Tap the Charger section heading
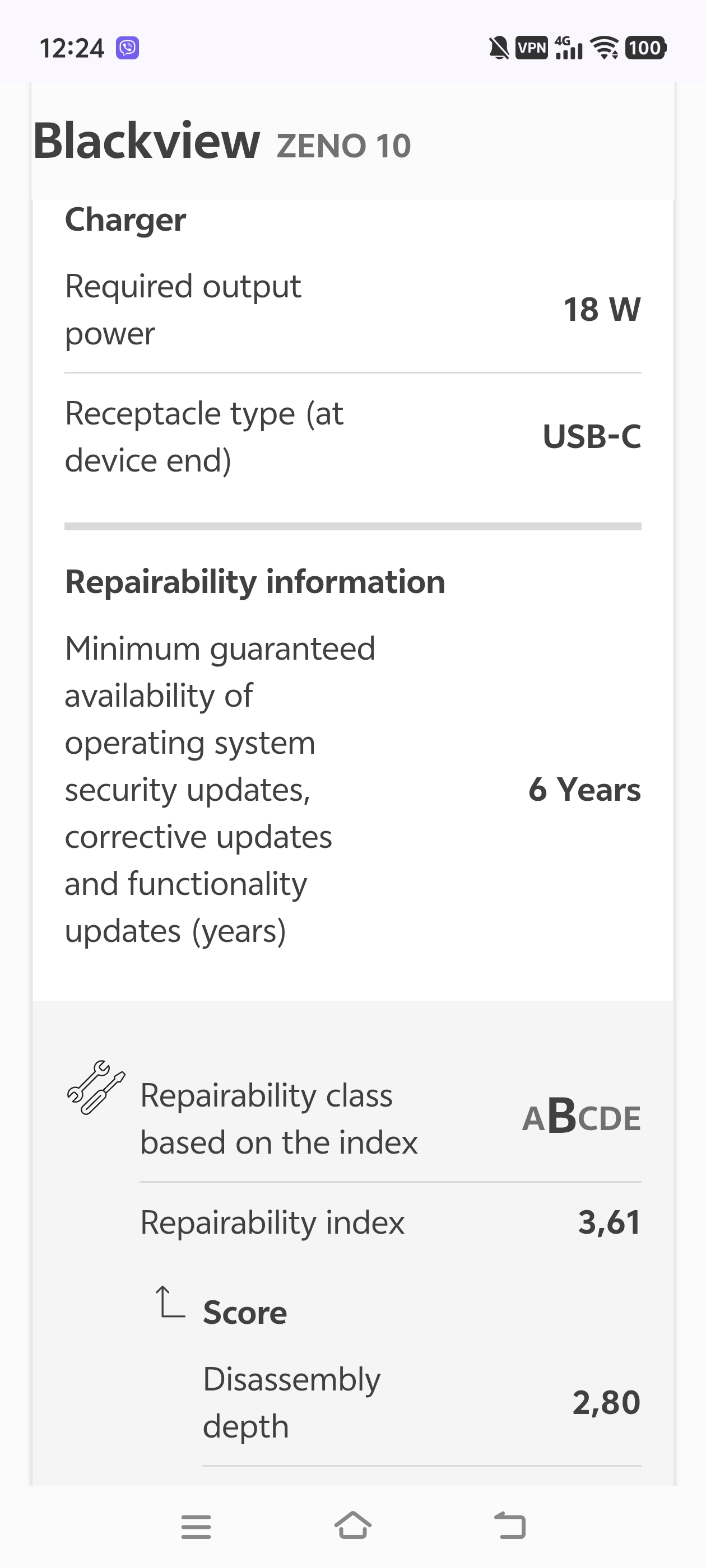The width and height of the screenshot is (706, 1568). 126,220
